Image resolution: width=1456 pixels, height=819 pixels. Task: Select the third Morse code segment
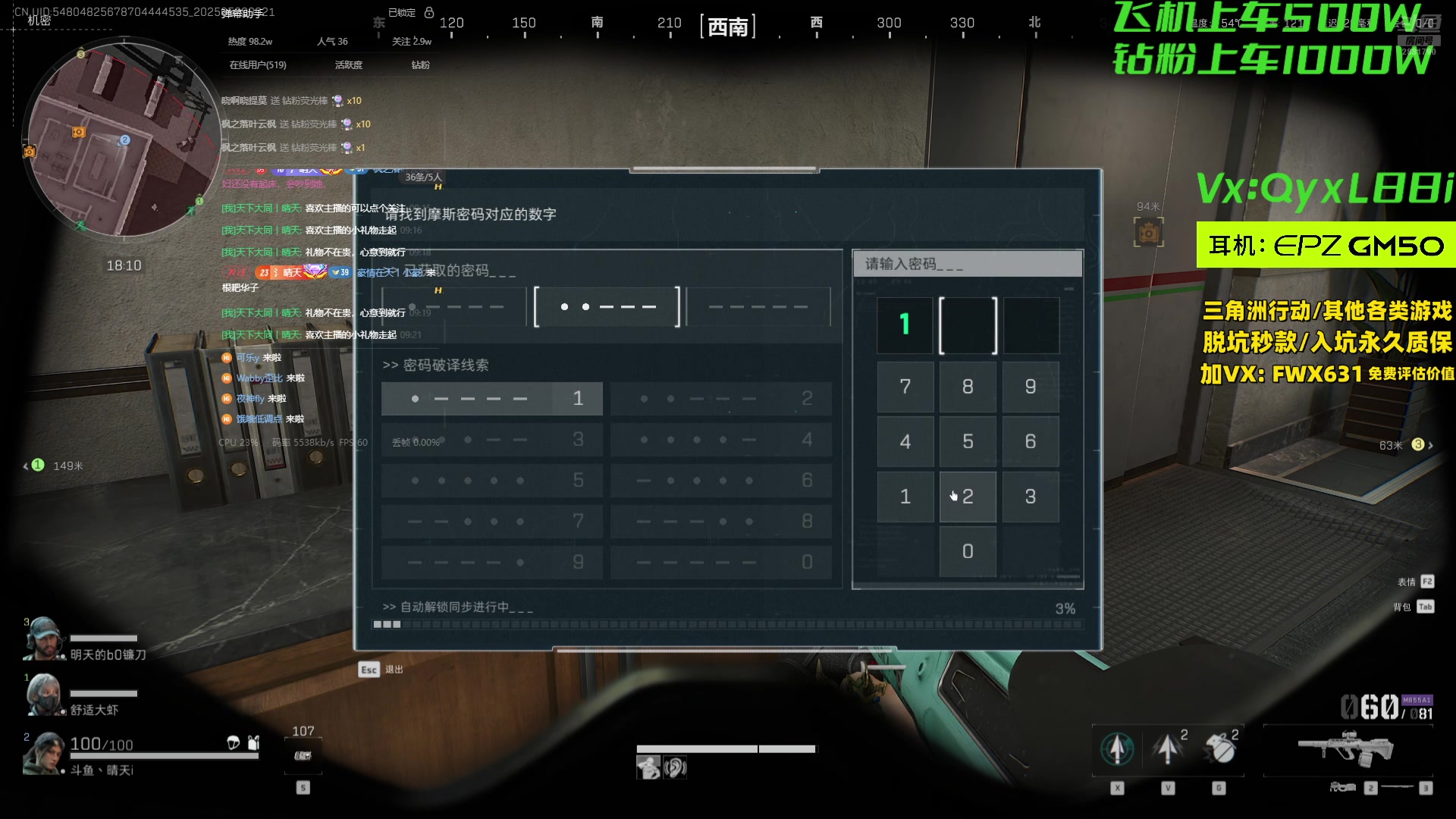tap(758, 306)
